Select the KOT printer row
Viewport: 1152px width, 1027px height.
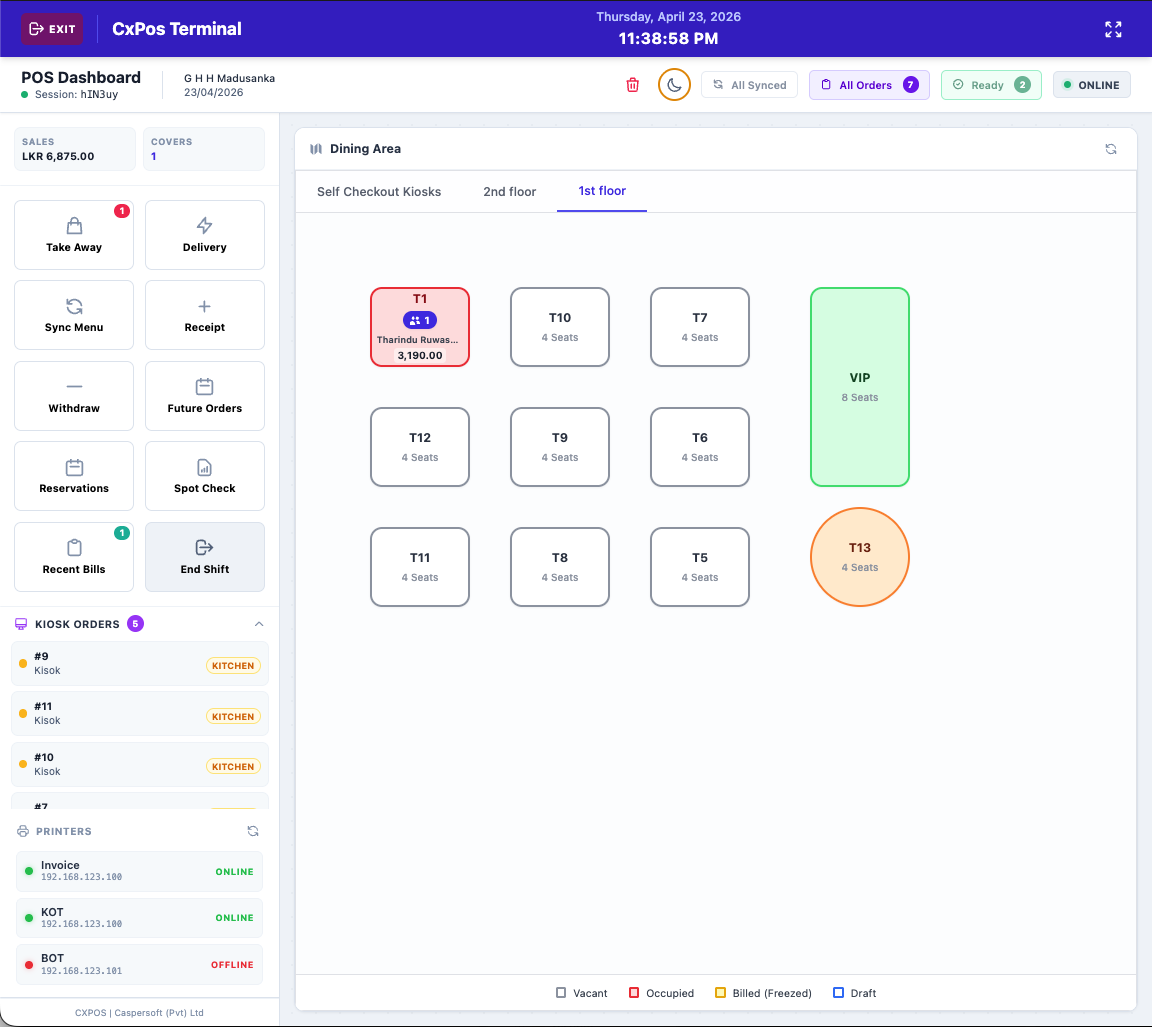[x=140, y=918]
